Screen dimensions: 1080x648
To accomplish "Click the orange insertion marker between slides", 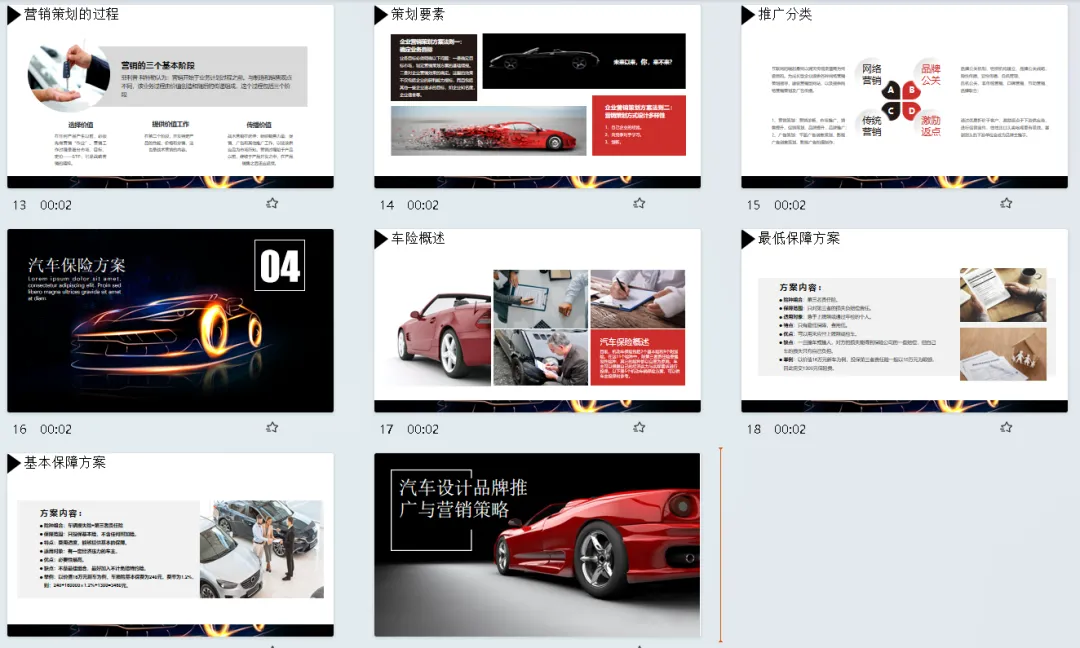I will [x=718, y=545].
